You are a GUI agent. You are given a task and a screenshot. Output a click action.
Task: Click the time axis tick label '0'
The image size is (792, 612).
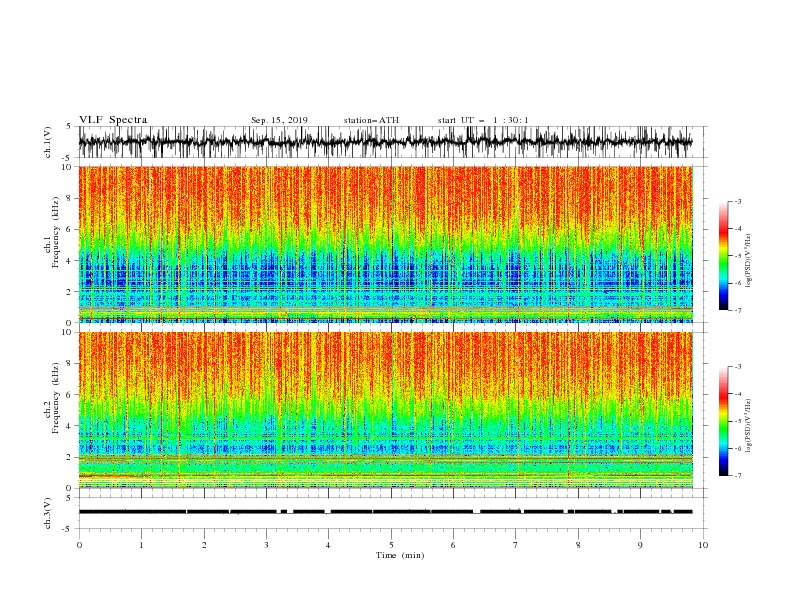(x=79, y=545)
